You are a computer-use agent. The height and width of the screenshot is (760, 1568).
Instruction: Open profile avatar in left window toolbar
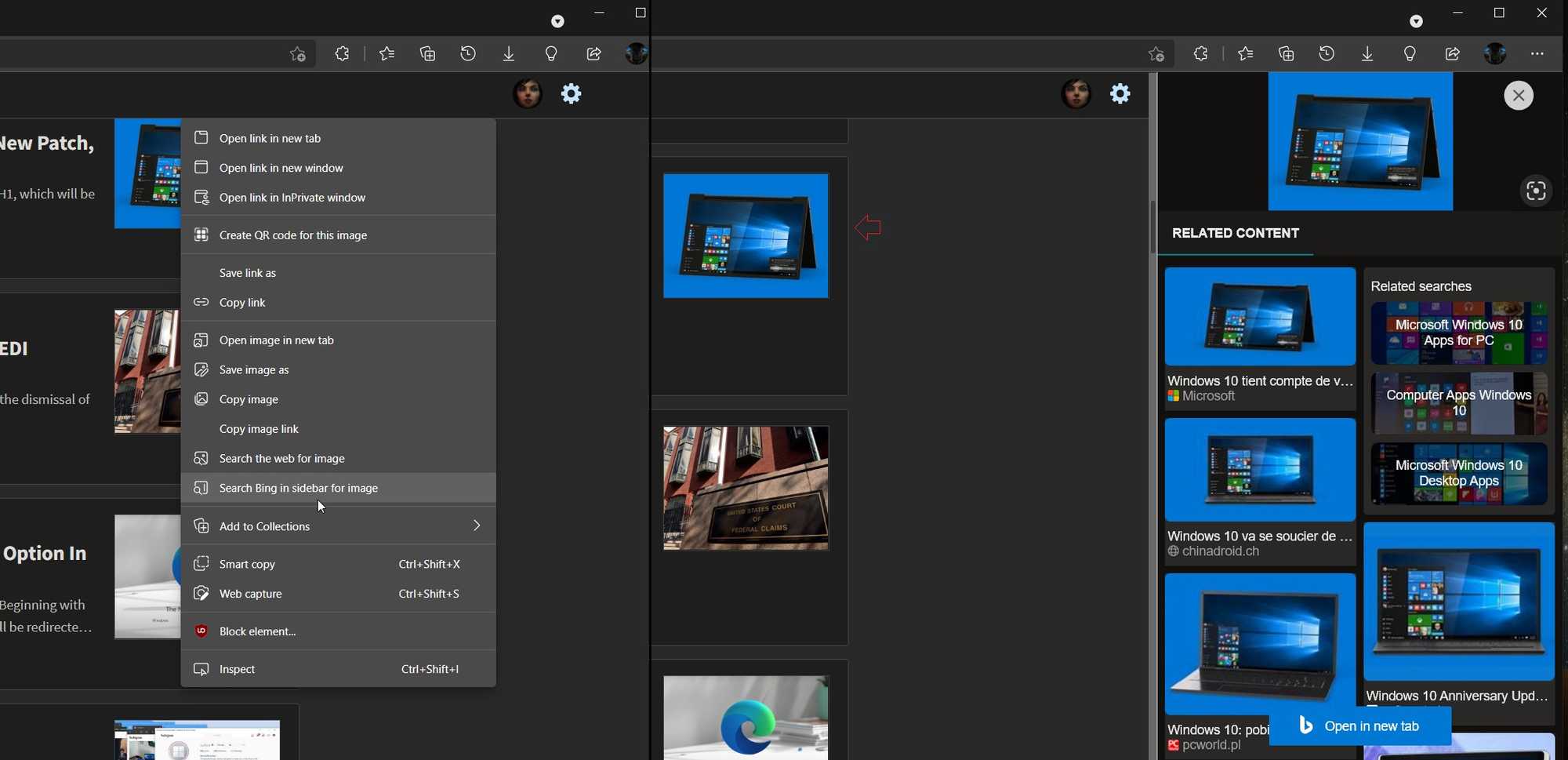point(636,54)
